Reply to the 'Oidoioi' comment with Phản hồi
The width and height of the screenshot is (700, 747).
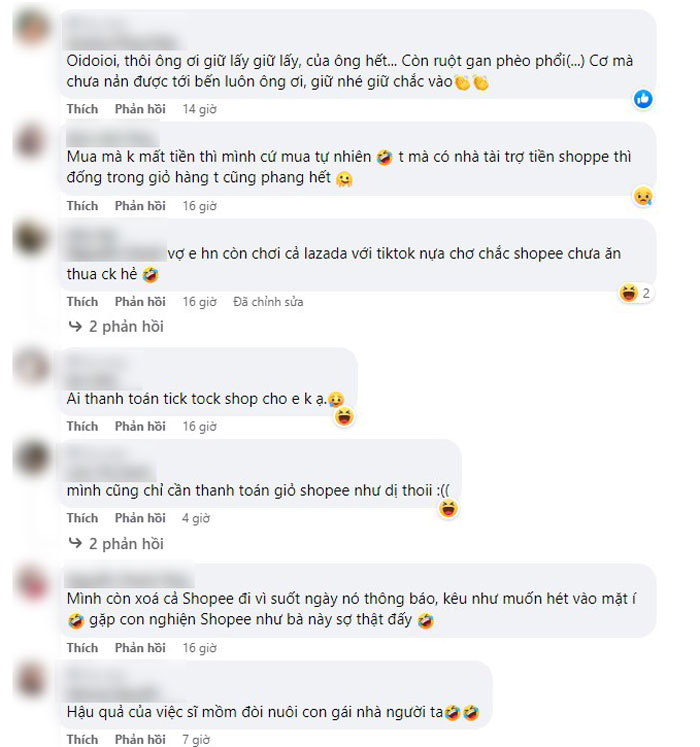[140, 109]
